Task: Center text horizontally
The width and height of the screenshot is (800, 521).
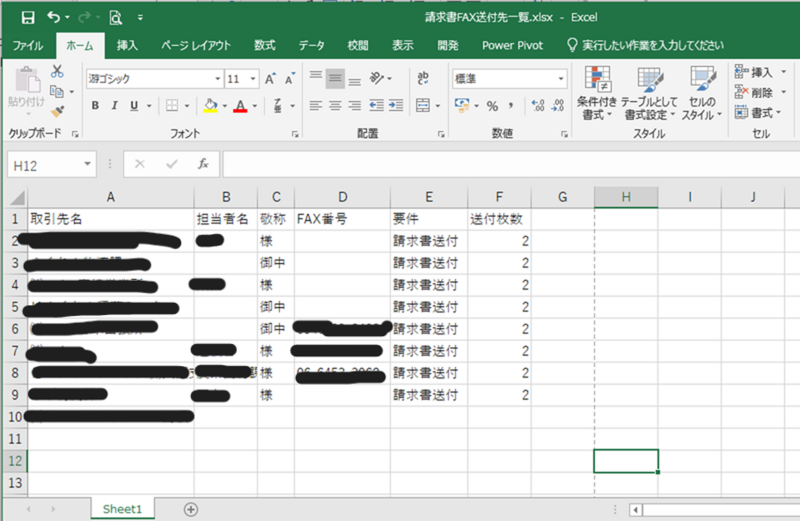Action: (x=335, y=106)
